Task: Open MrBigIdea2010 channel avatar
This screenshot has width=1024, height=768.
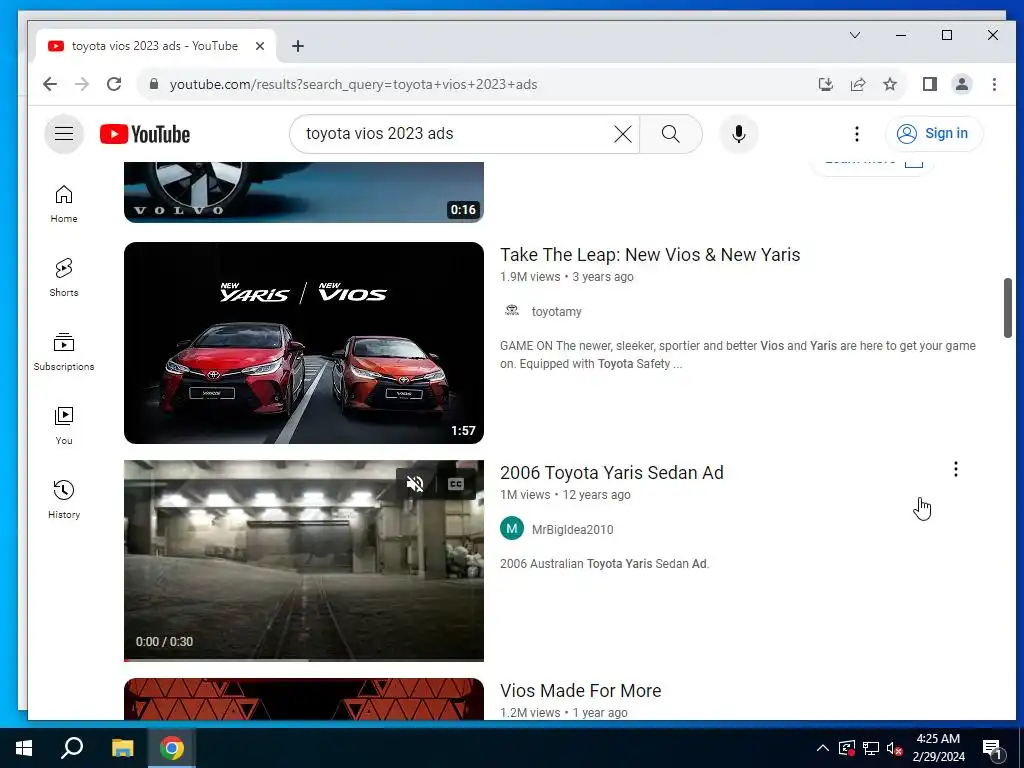Action: point(512,528)
